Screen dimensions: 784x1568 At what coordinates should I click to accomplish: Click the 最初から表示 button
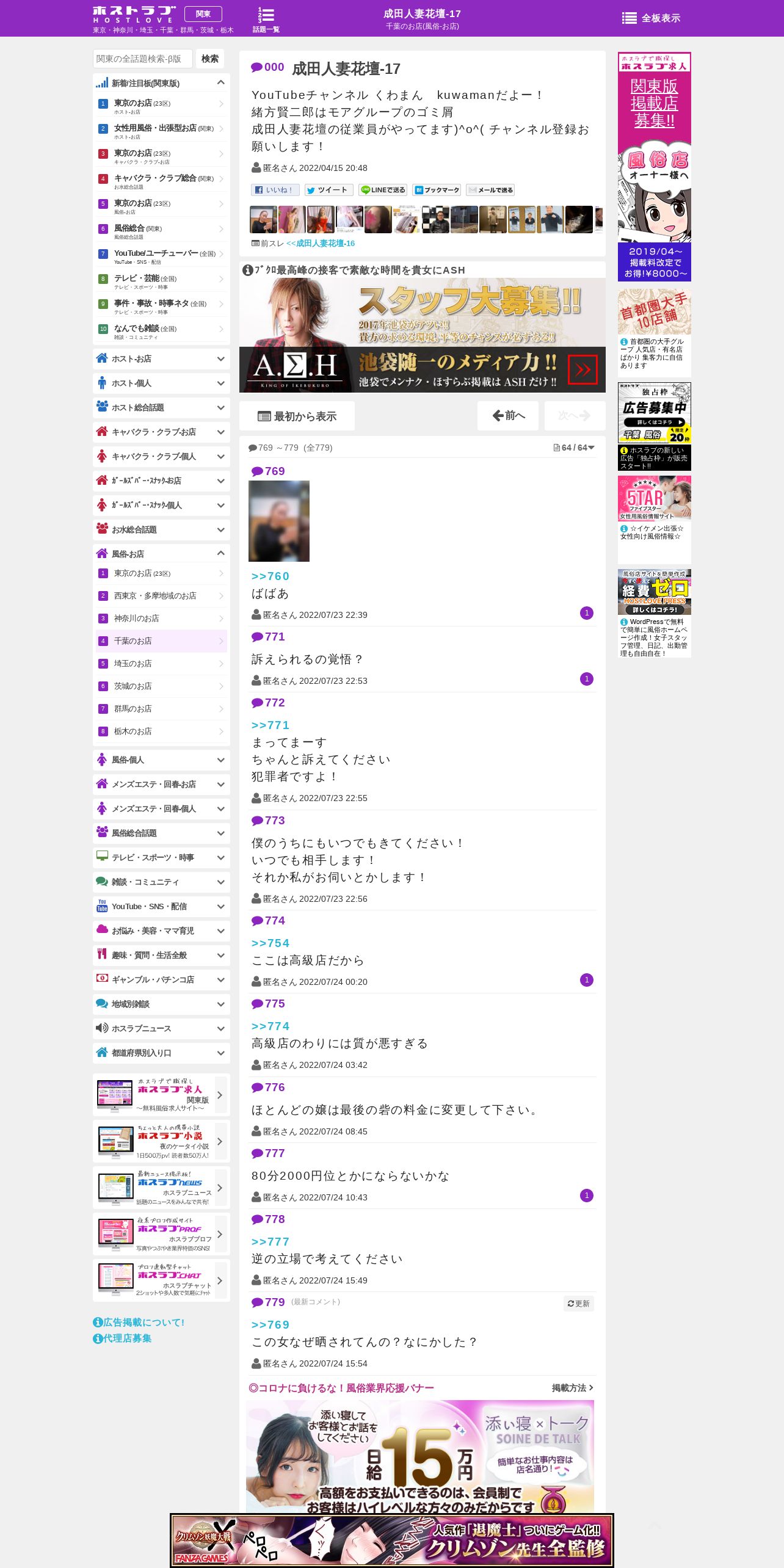pyautogui.click(x=297, y=416)
